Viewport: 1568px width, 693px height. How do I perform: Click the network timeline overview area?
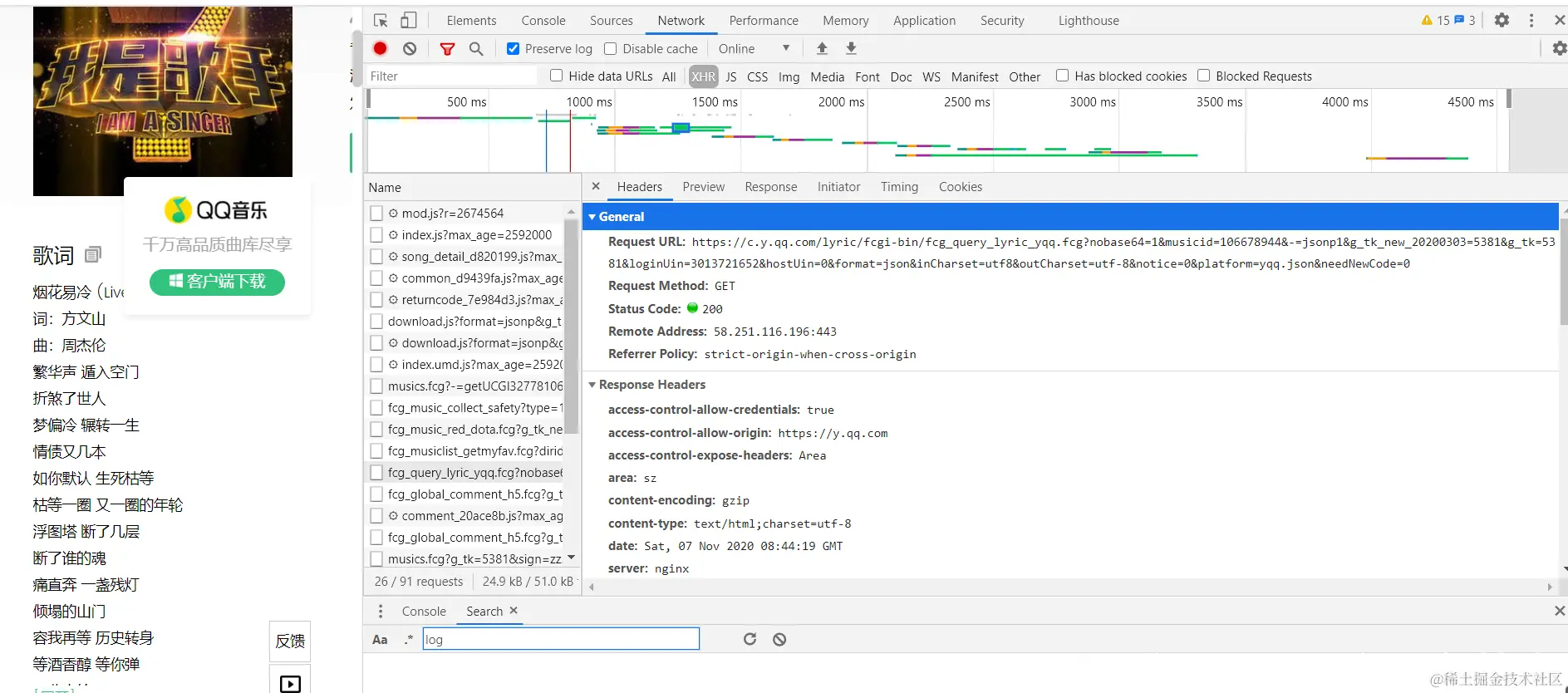tap(937, 130)
